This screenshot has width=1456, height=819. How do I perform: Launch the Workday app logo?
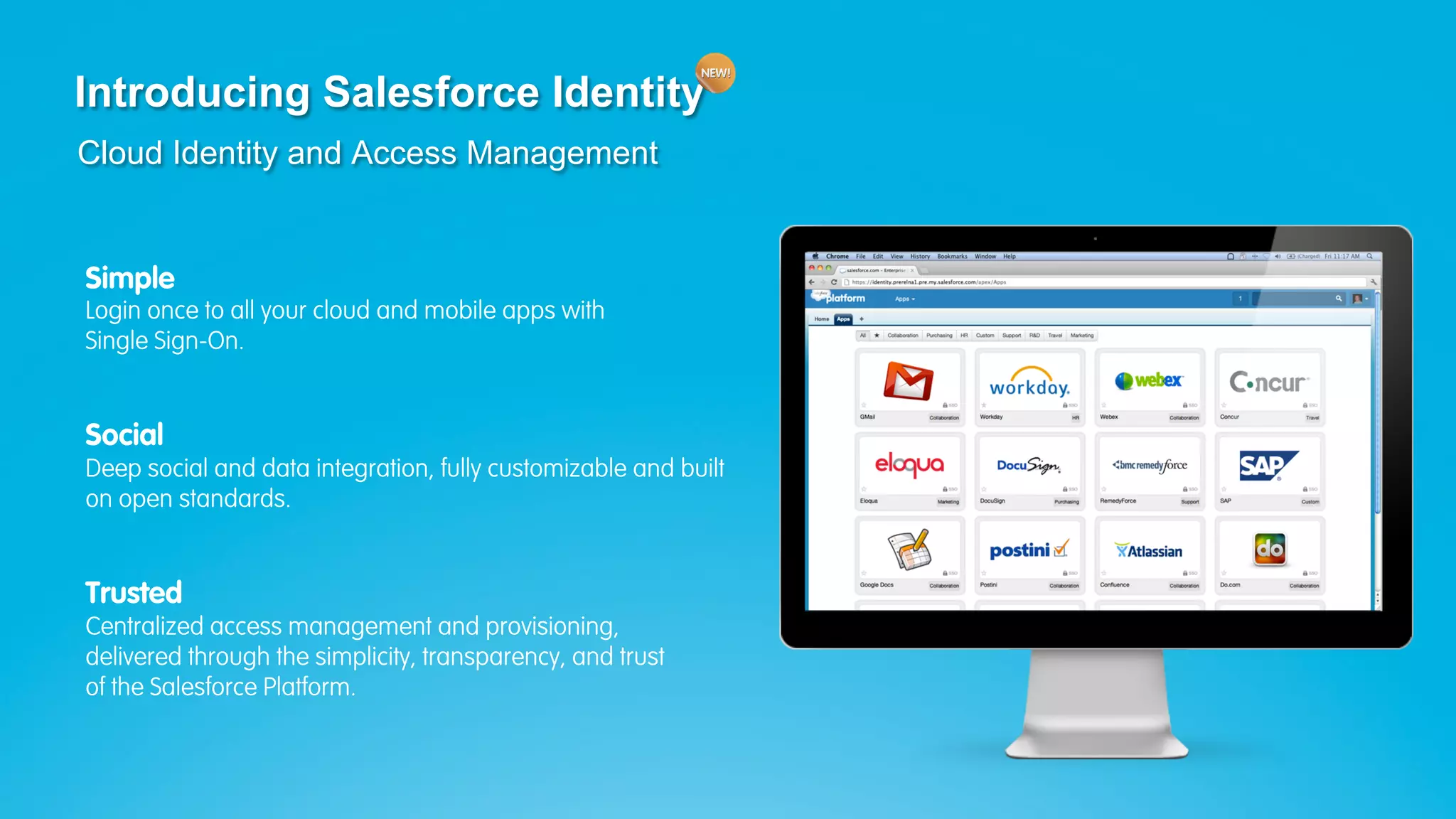[1029, 382]
